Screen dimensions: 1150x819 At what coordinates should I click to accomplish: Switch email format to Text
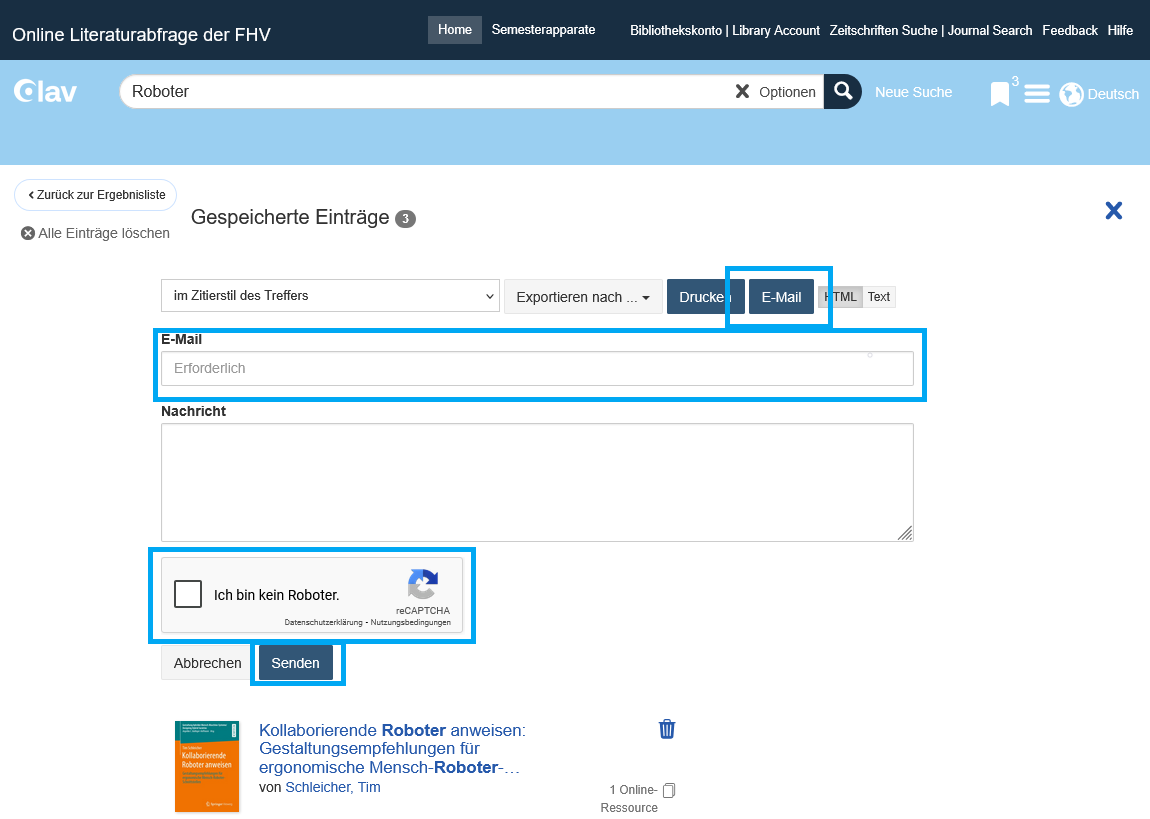(879, 297)
